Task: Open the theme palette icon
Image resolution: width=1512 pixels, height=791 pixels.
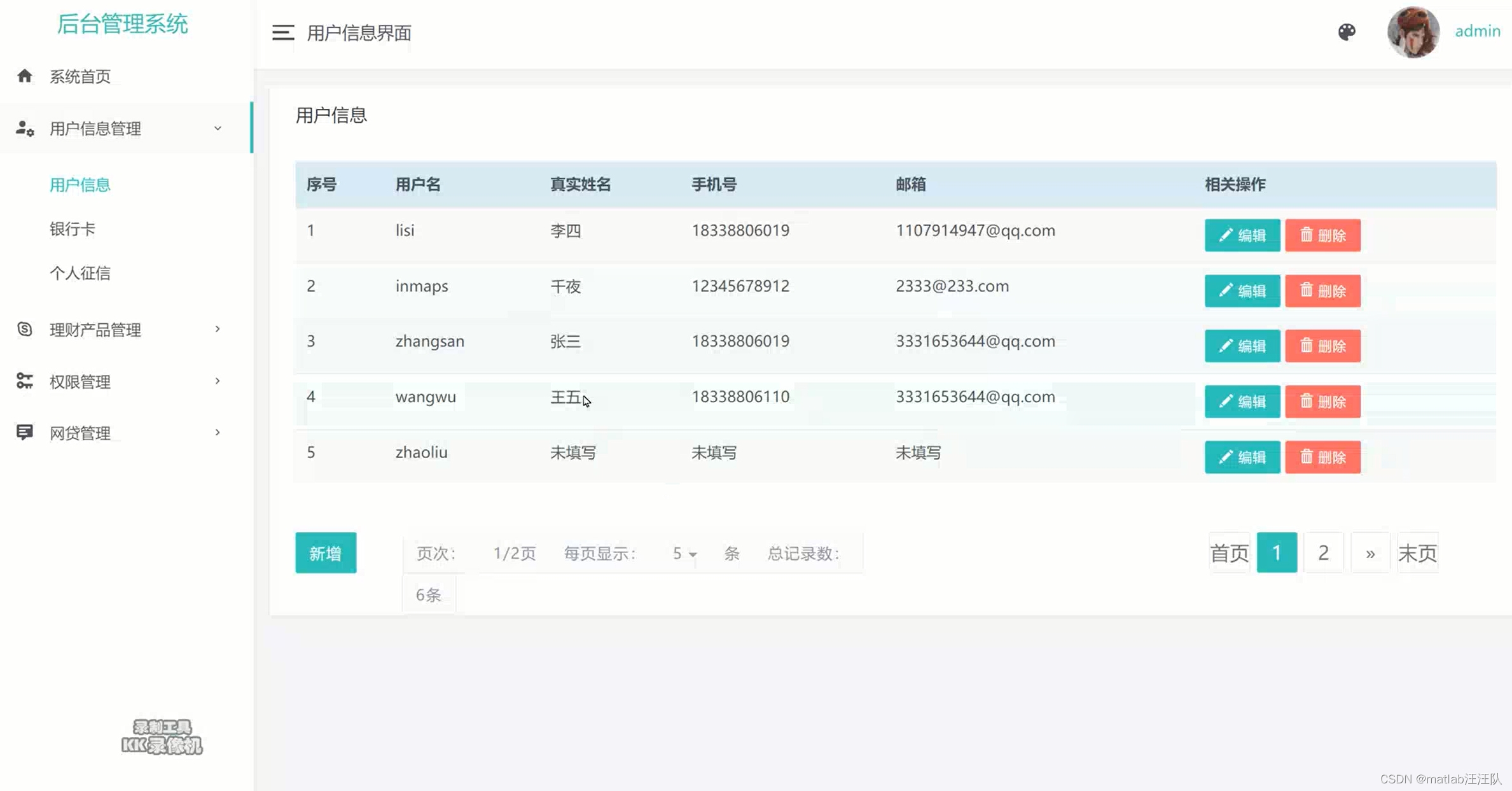Action: [1347, 32]
